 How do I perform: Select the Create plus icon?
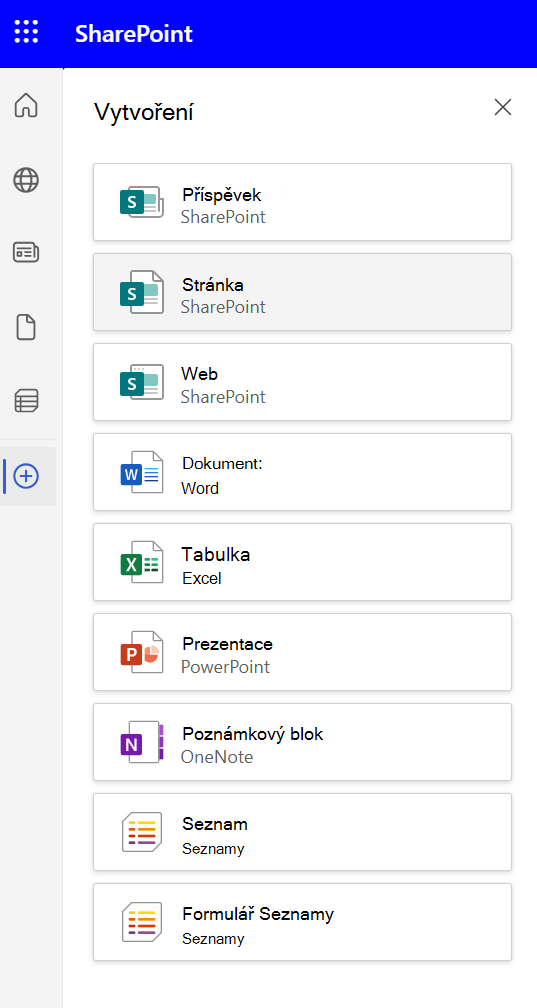click(26, 476)
